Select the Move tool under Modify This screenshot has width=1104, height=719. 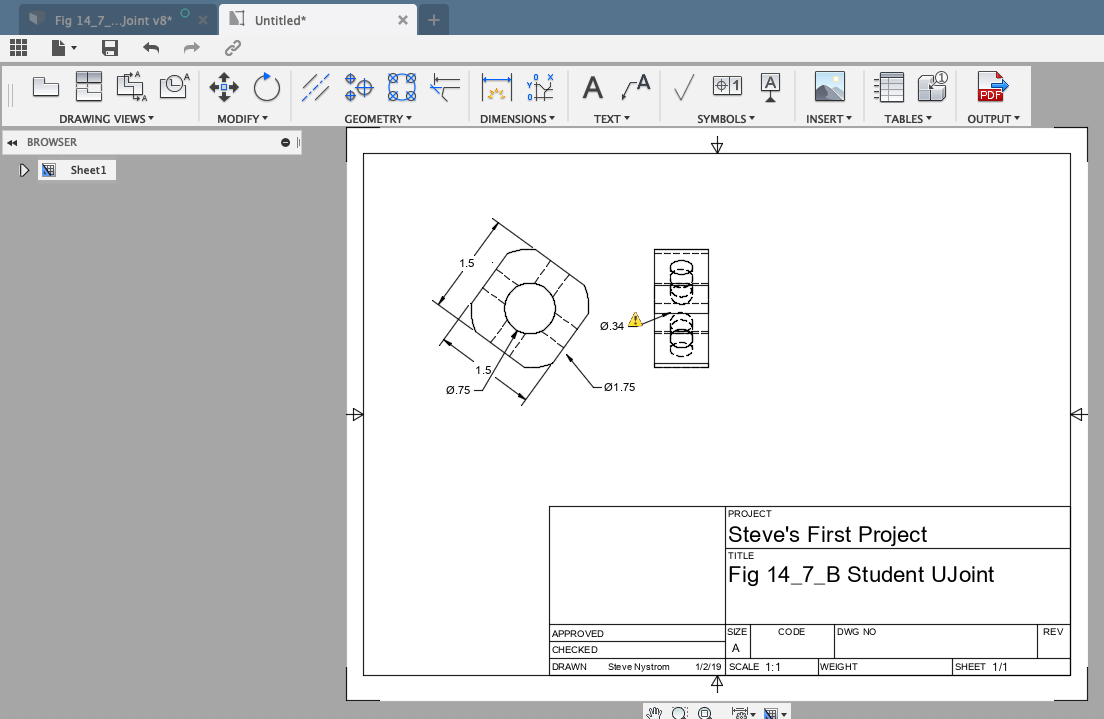(223, 88)
